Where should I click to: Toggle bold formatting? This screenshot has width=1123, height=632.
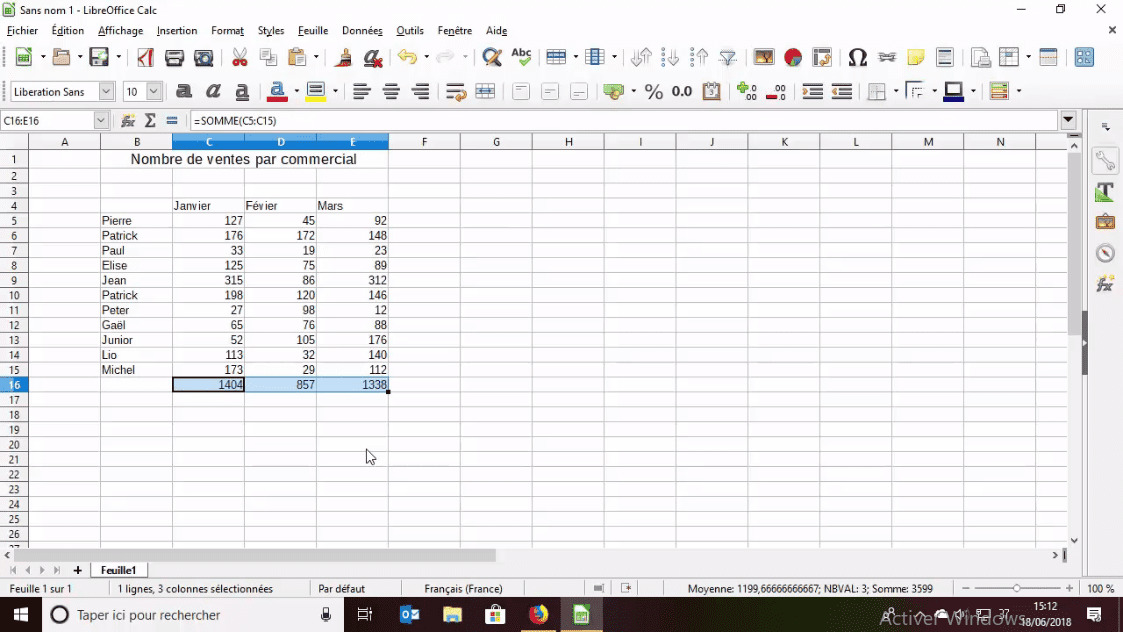point(184,91)
